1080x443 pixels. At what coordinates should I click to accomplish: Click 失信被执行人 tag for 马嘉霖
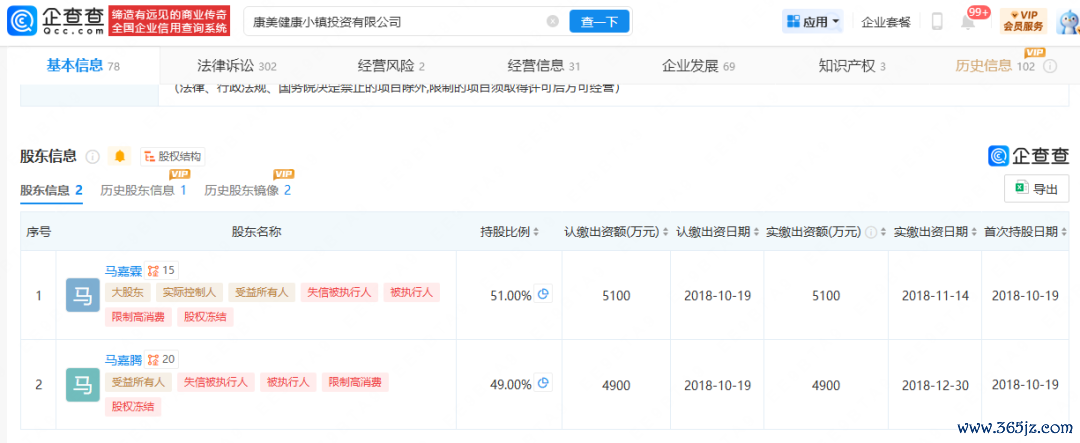point(339,292)
